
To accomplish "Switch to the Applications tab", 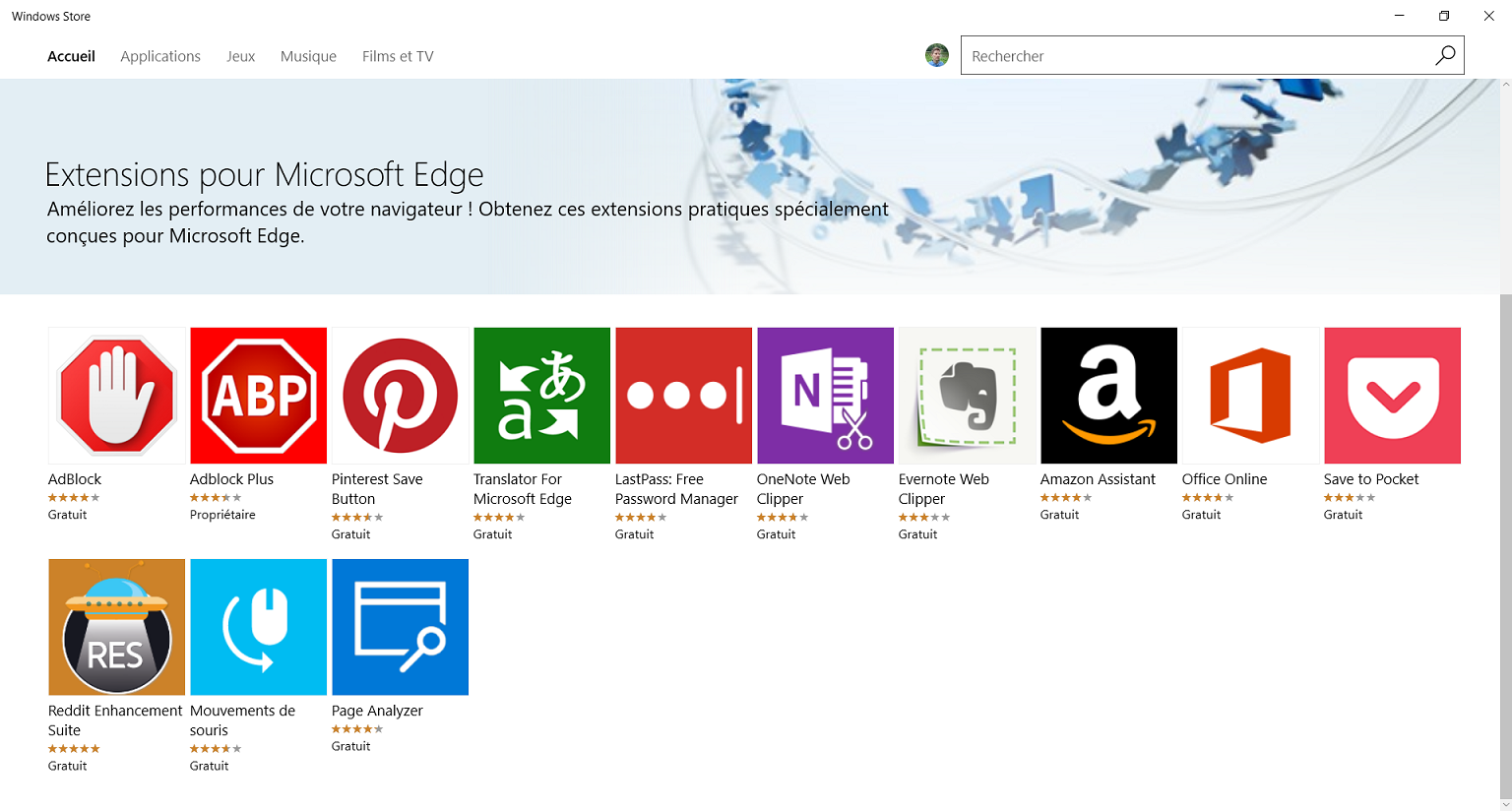I will coord(160,56).
